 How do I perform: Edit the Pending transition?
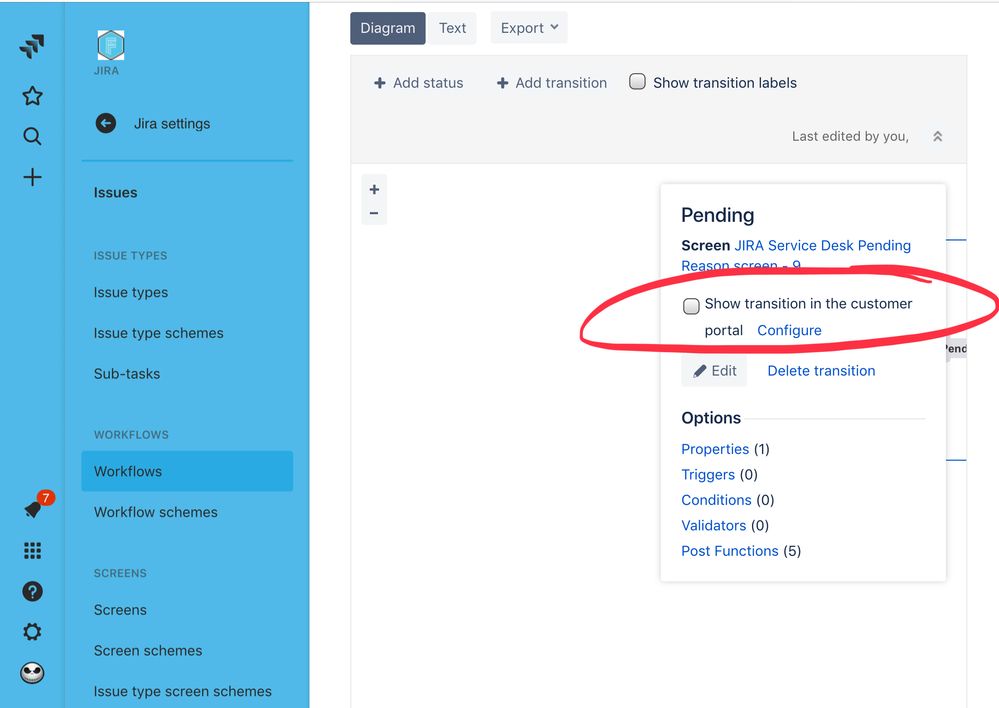[x=714, y=371]
